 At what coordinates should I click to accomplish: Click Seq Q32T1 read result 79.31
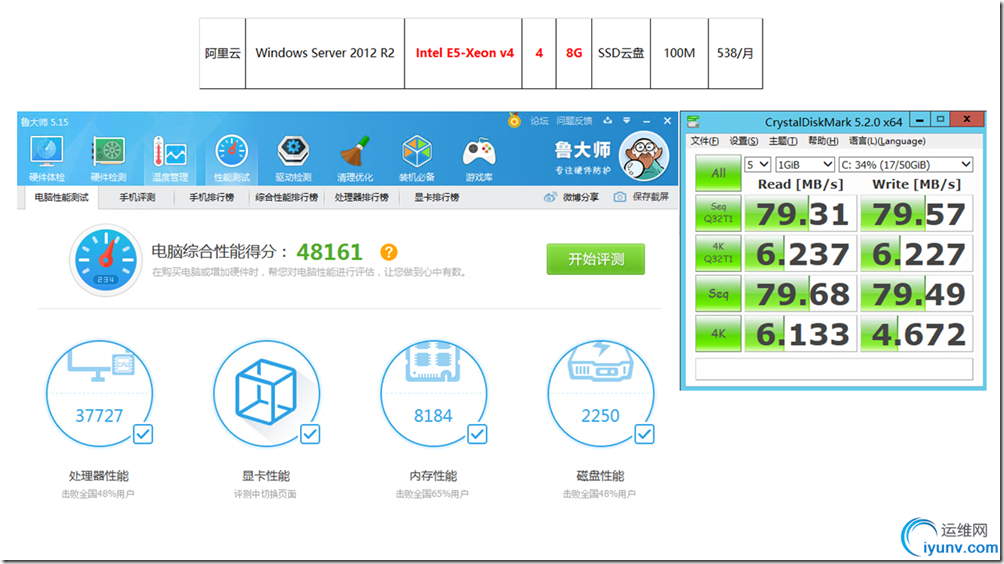click(x=800, y=213)
